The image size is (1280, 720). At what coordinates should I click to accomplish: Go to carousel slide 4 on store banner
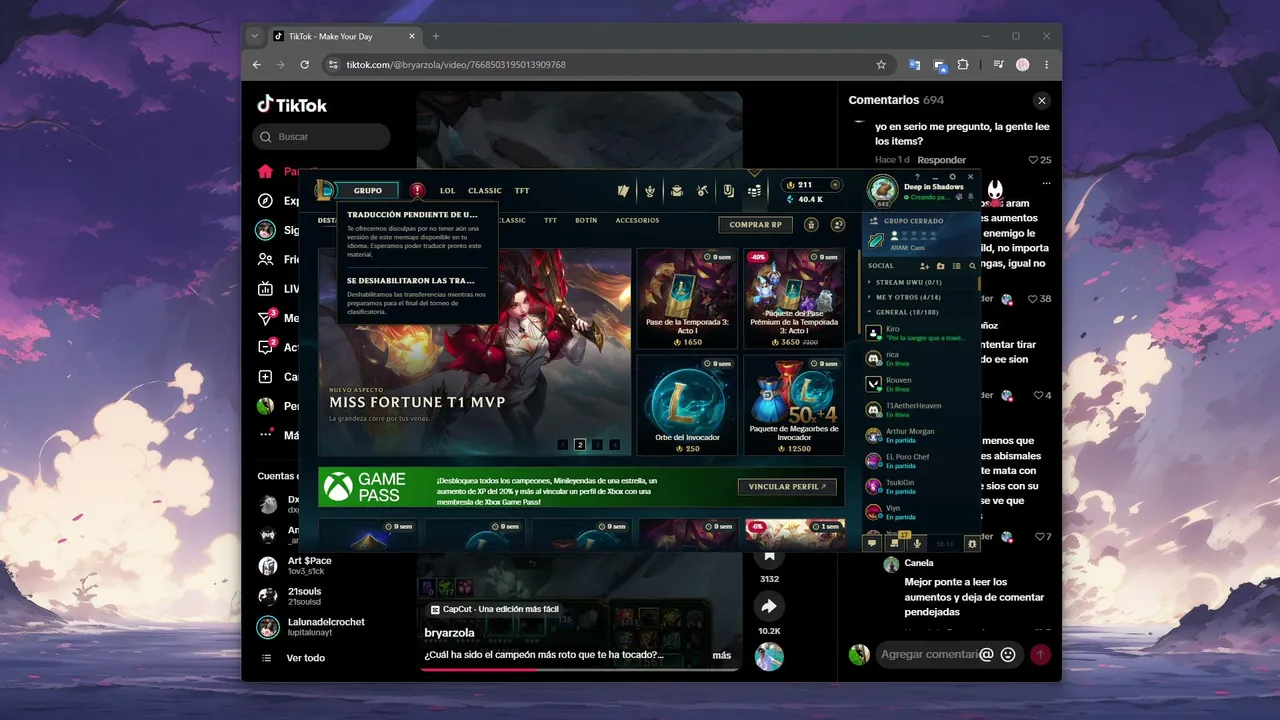[x=614, y=445]
